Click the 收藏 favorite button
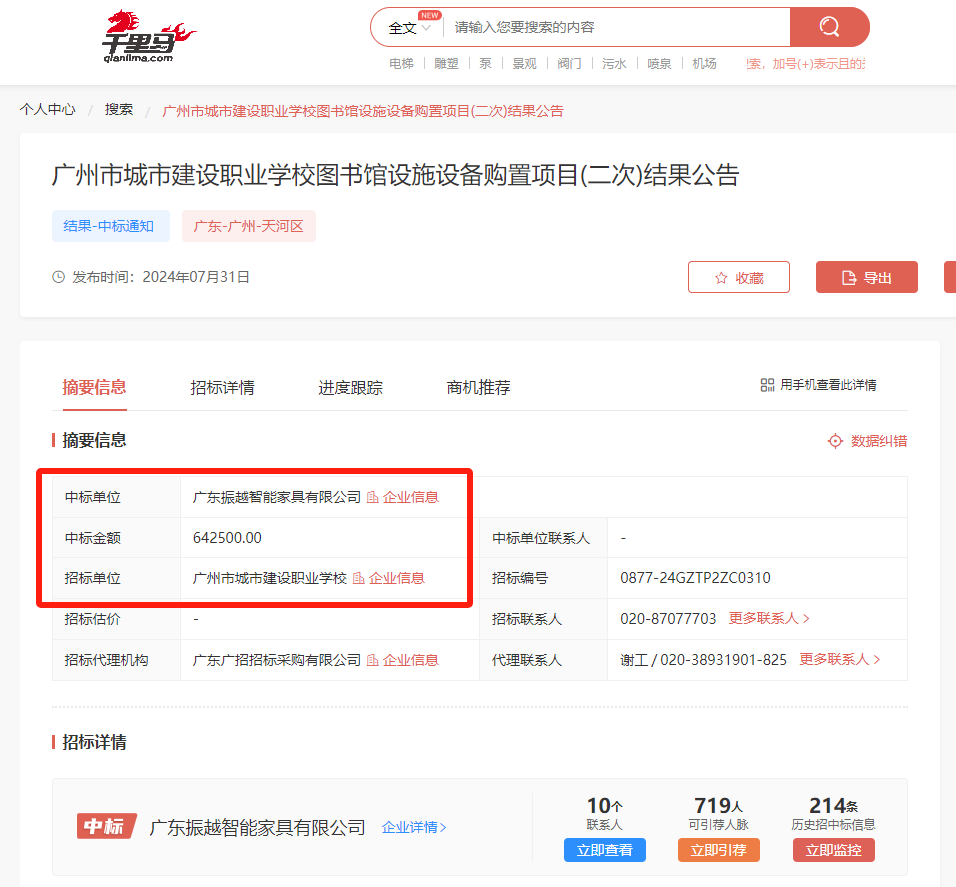956x887 pixels. (739, 277)
